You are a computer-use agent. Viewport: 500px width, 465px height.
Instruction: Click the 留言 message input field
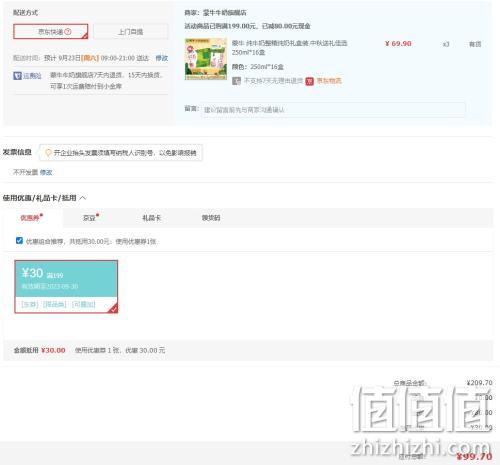tap(333, 110)
